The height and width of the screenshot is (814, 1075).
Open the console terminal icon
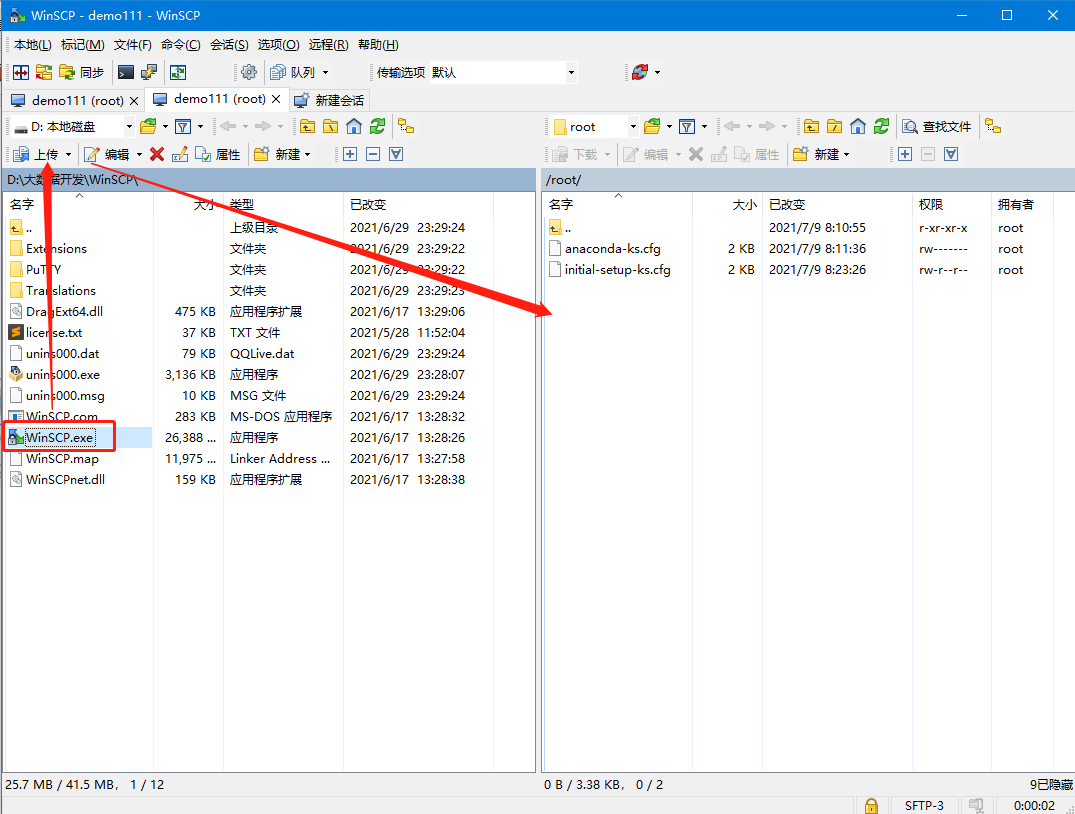pos(126,72)
